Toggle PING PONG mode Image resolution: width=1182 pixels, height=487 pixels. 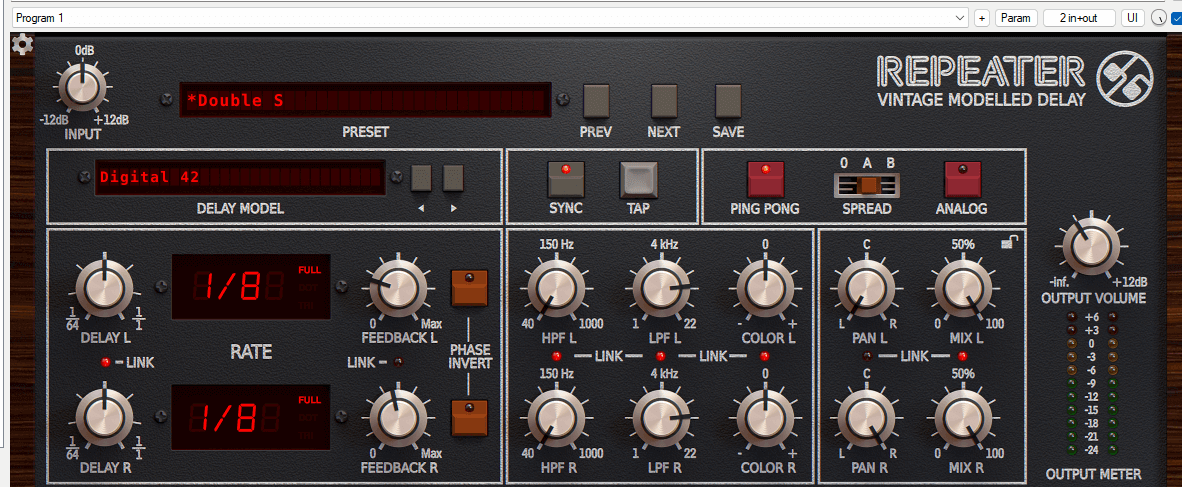(766, 179)
